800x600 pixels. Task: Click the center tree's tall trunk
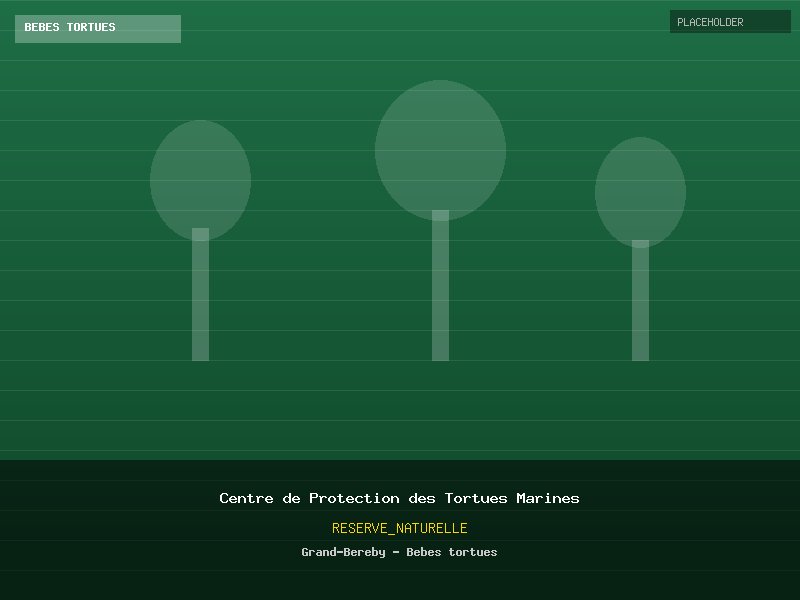click(440, 292)
